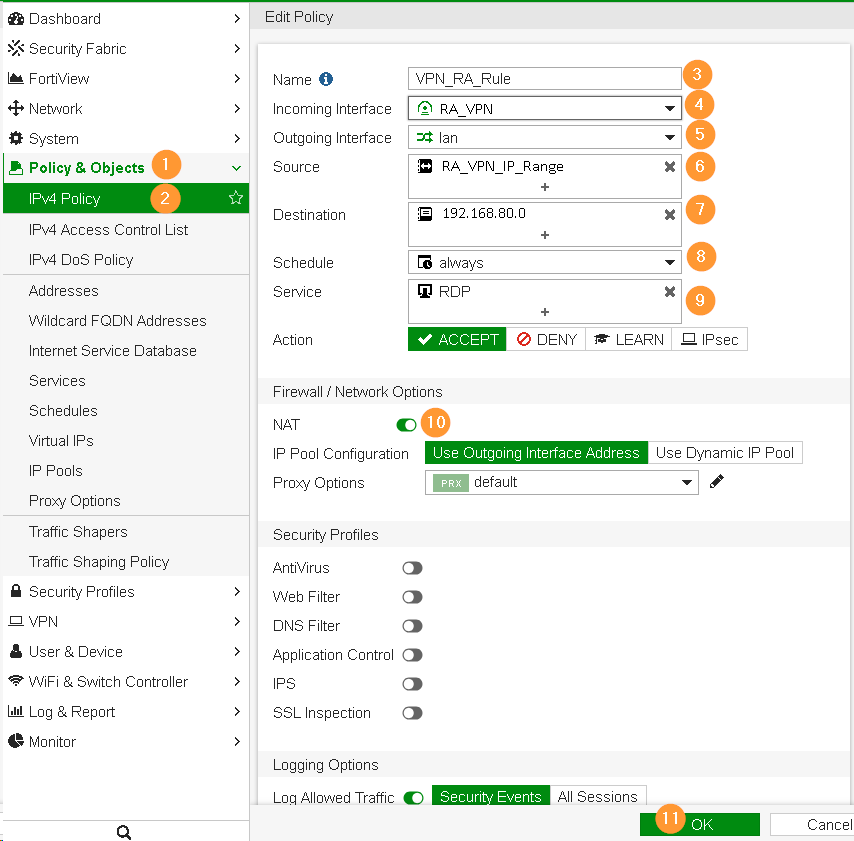This screenshot has height=841, width=854.
Task: Click the VPN laptop icon
Action: click(x=16, y=621)
